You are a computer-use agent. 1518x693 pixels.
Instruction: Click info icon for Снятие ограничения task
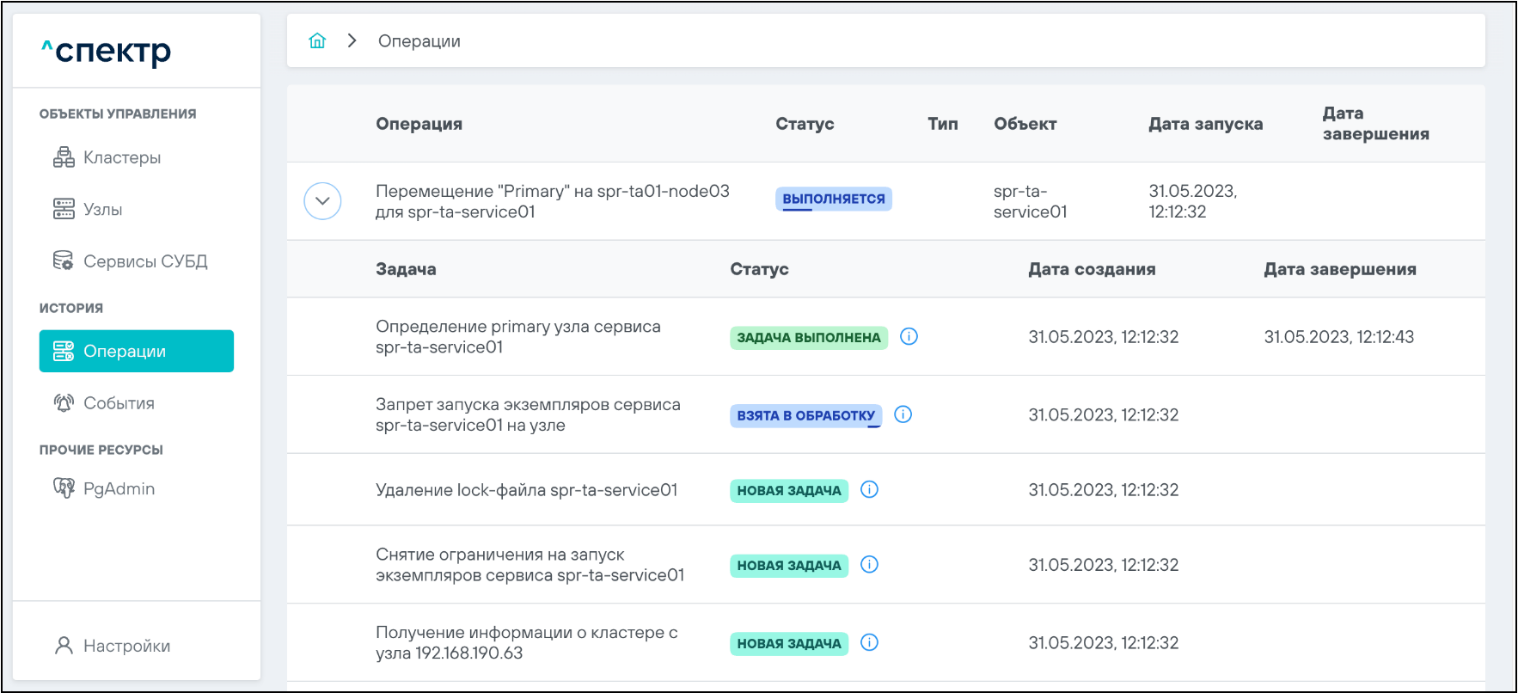[x=869, y=565]
